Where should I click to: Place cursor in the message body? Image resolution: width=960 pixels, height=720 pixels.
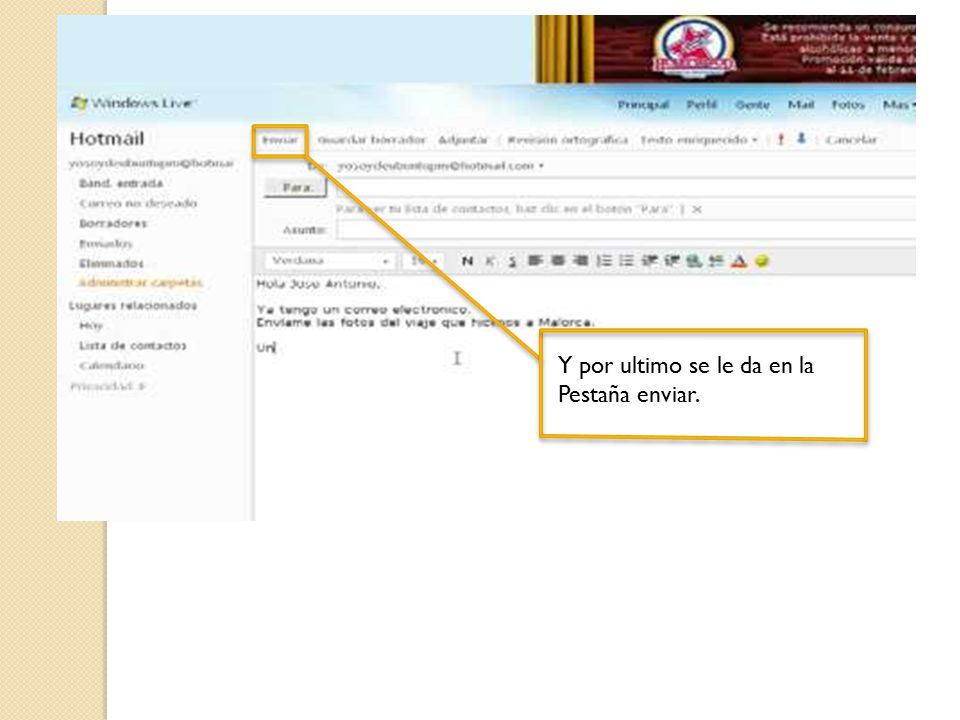pos(585,398)
